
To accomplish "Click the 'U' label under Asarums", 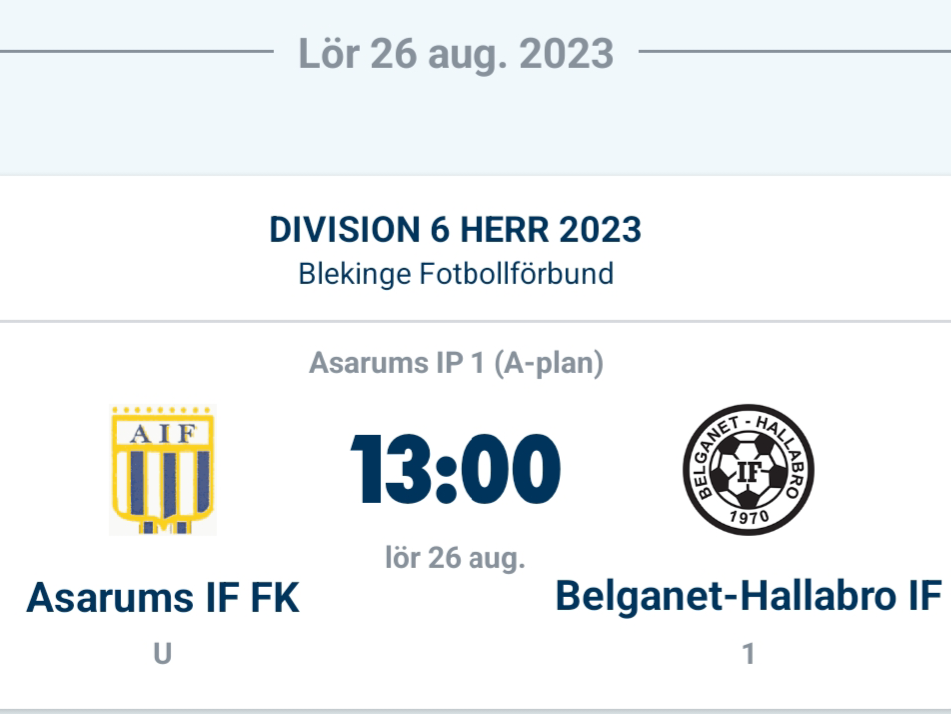I will click(x=162, y=655).
